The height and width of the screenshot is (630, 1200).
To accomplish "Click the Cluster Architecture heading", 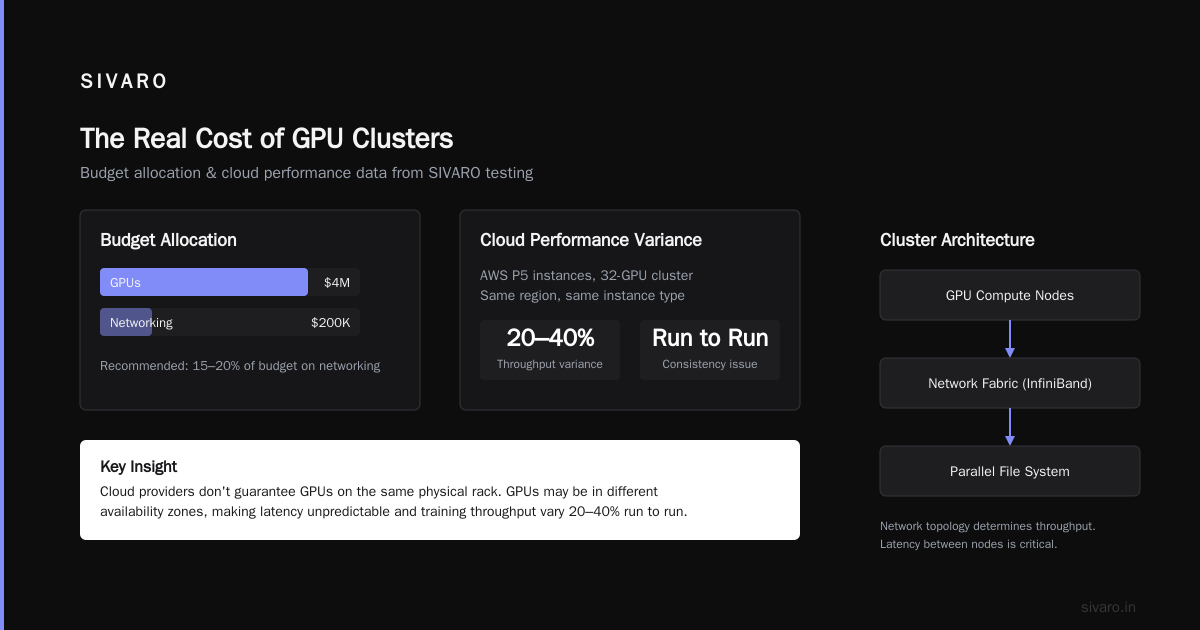I will point(957,240).
